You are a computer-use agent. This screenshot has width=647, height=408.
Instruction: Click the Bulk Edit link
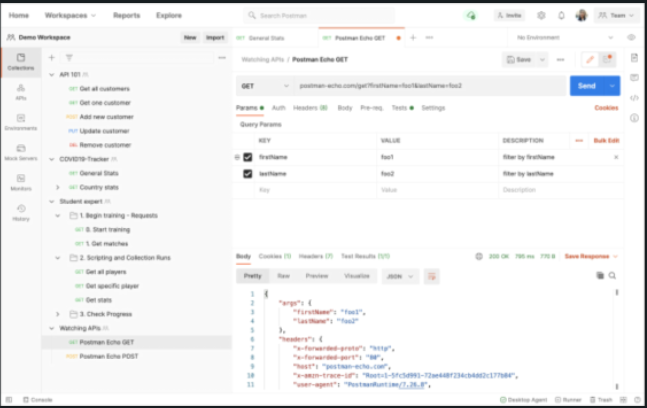(x=606, y=141)
